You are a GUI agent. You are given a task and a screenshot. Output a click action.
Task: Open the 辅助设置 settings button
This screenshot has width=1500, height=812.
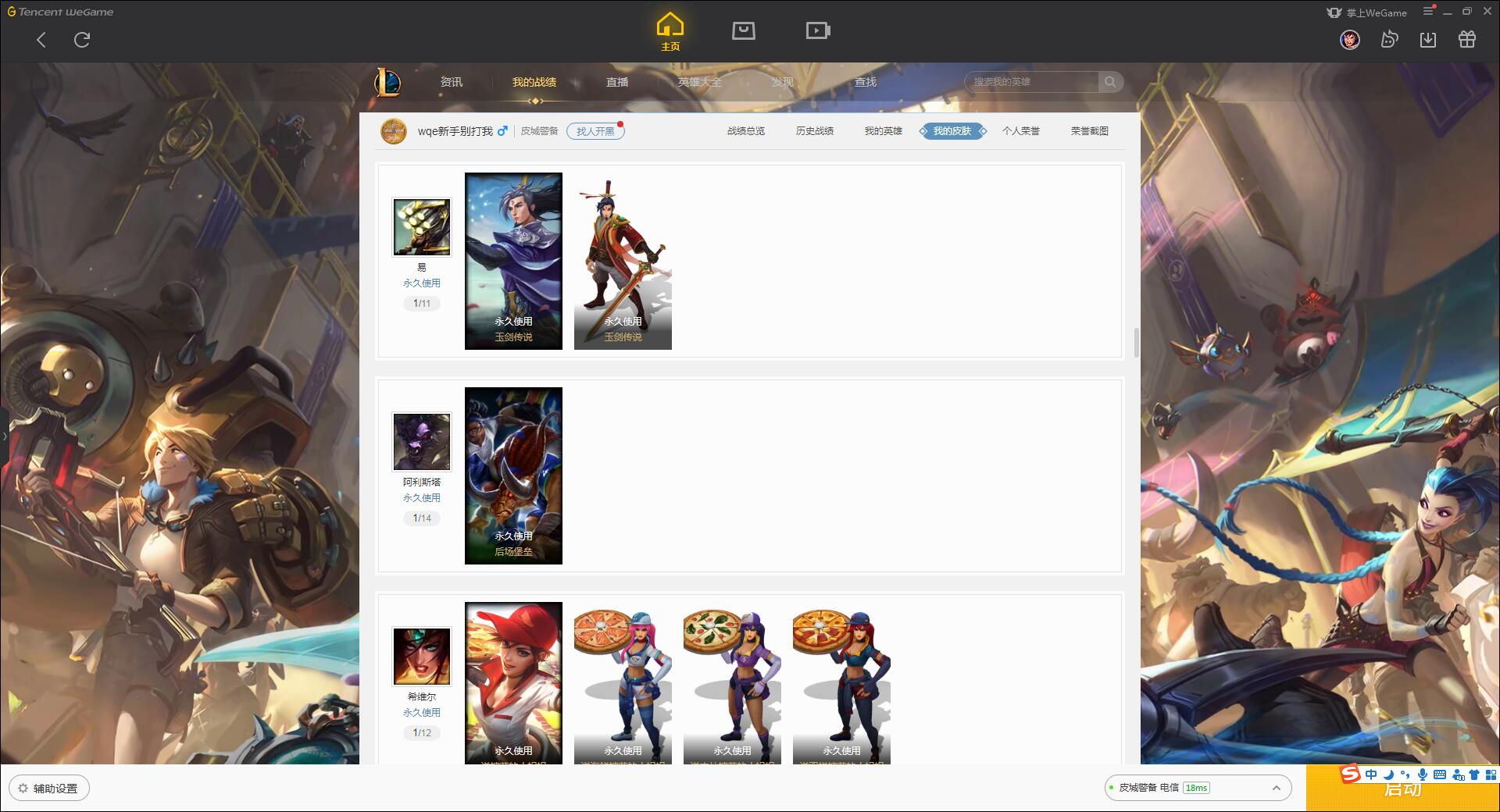[49, 789]
